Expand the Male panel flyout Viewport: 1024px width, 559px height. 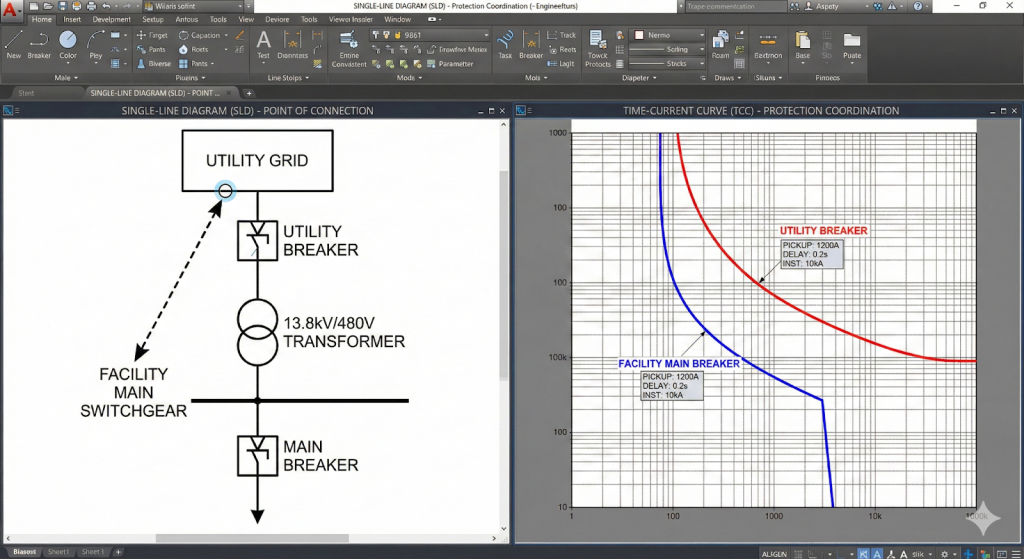66,78
